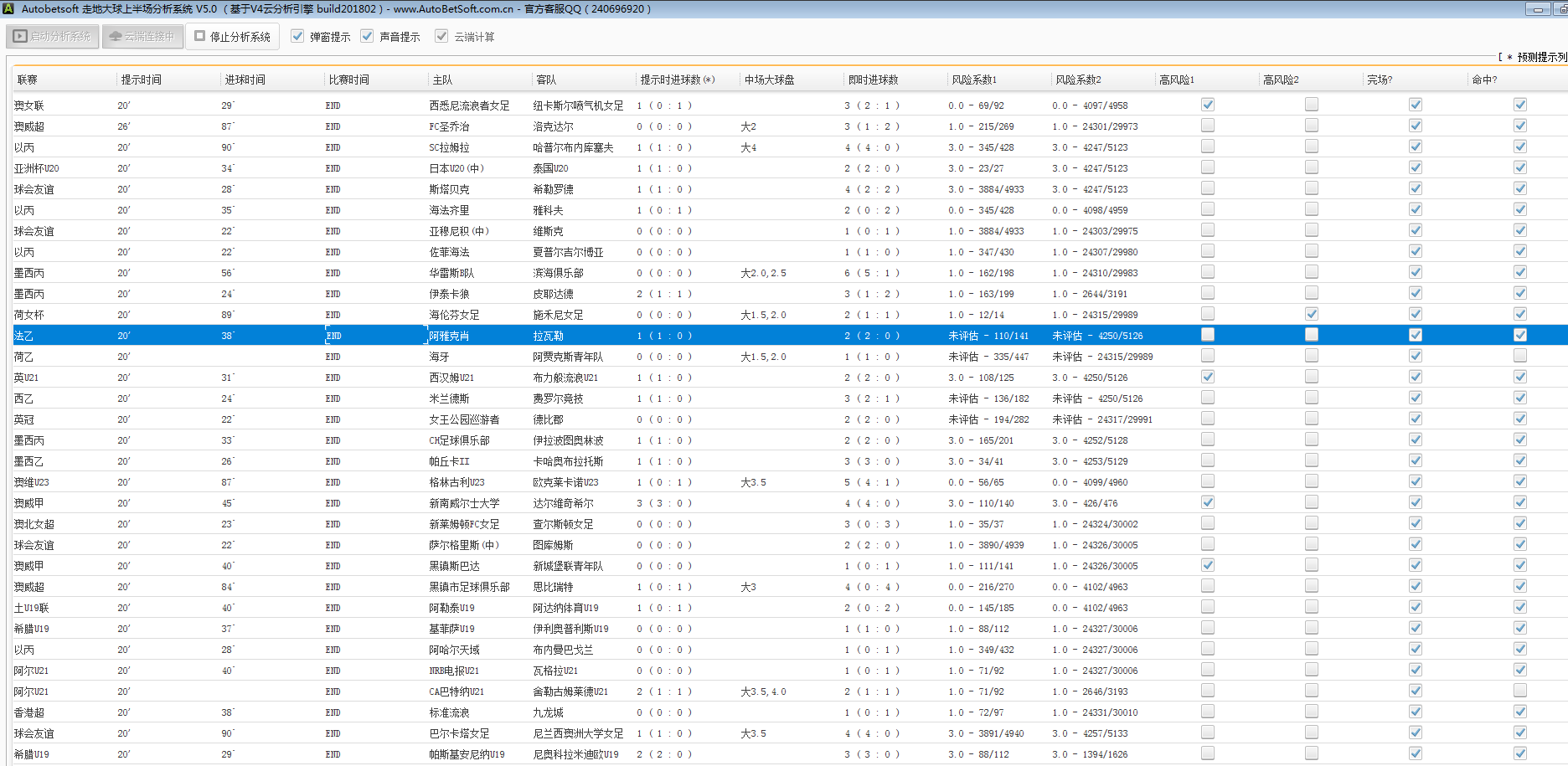This screenshot has width=1568, height=766.
Task: Select the 标准流浪 vs 九龙城 row
Action: [x=449, y=712]
